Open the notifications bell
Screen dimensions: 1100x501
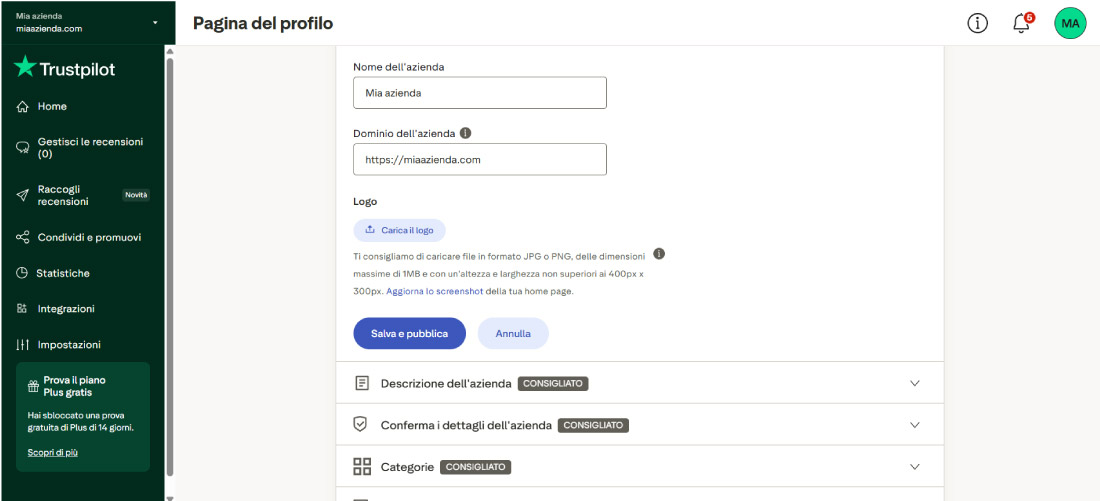(1021, 23)
